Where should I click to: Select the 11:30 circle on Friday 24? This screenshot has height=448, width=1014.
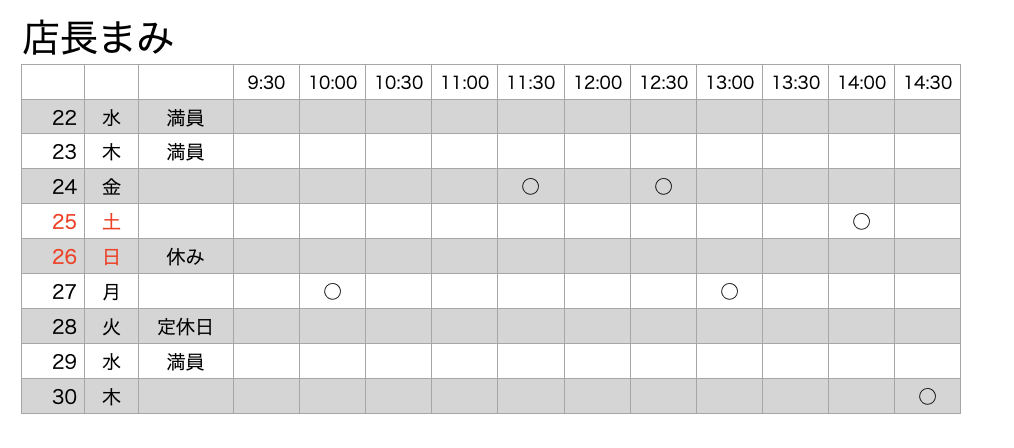(x=531, y=186)
